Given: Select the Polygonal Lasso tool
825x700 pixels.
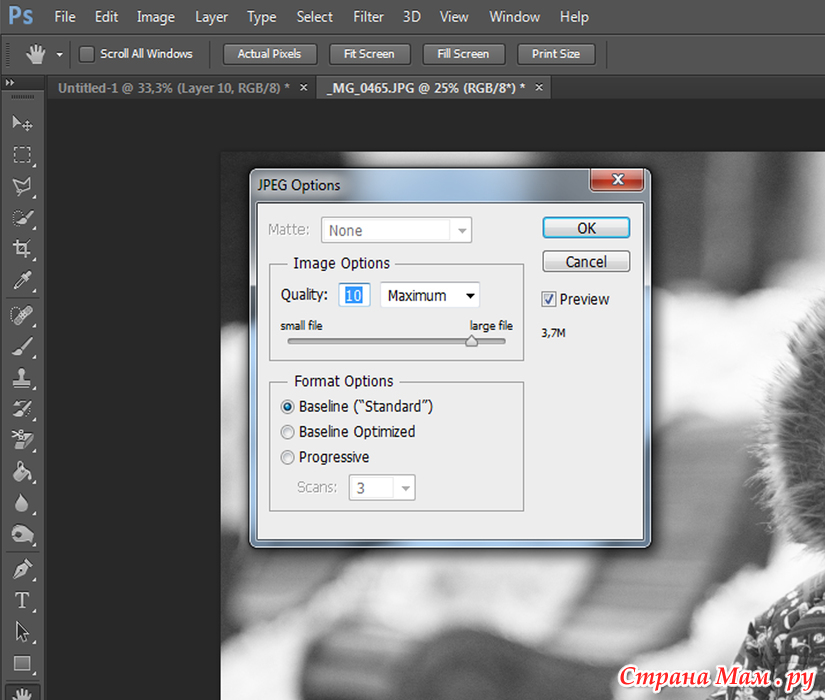Looking at the screenshot, I should point(22,186).
